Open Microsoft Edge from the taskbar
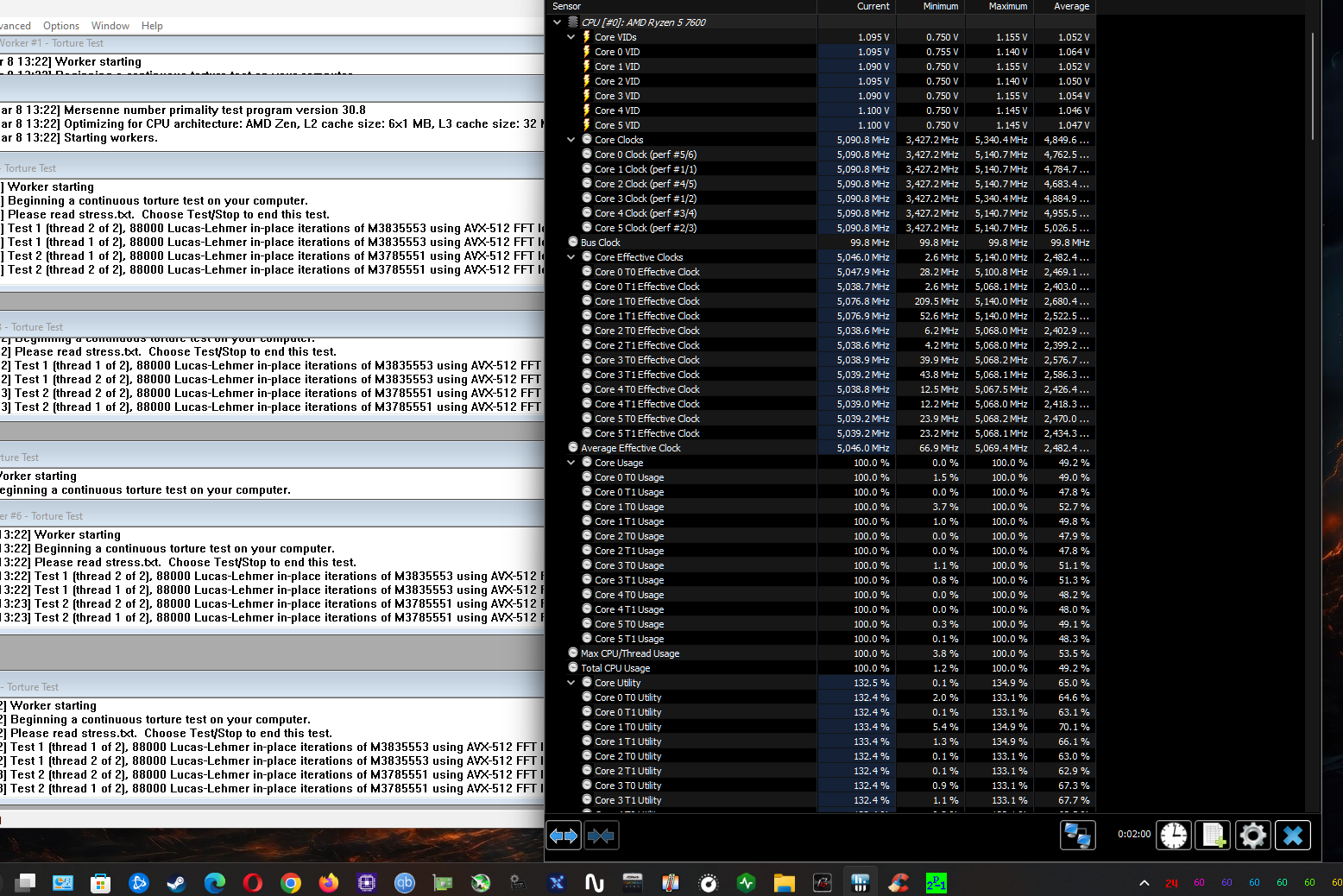The width and height of the screenshot is (1343, 896). [215, 882]
